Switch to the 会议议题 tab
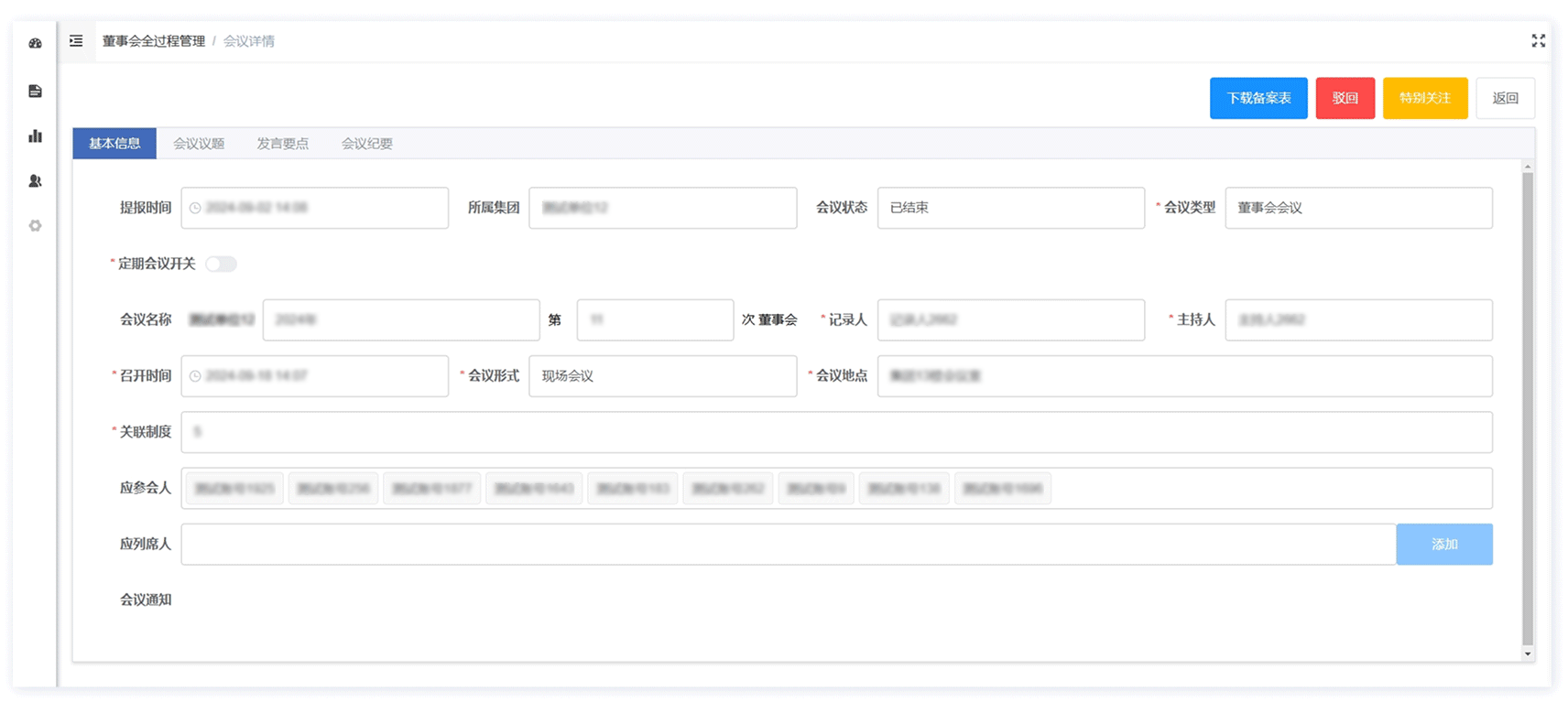The image size is (1568, 713). 199,144
